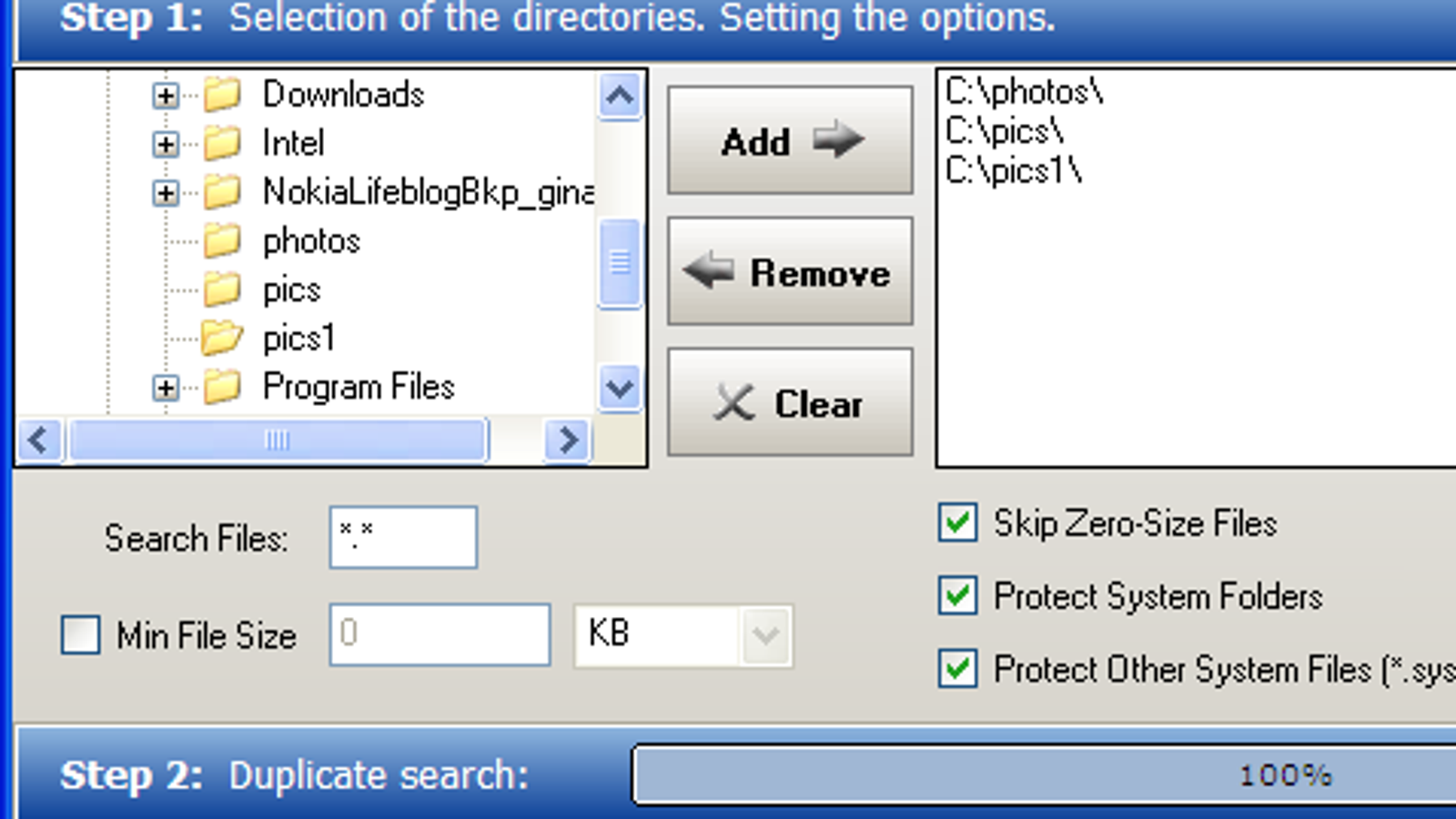Expand the Downloads tree node
Screen dimensions: 1456x819
(166, 95)
